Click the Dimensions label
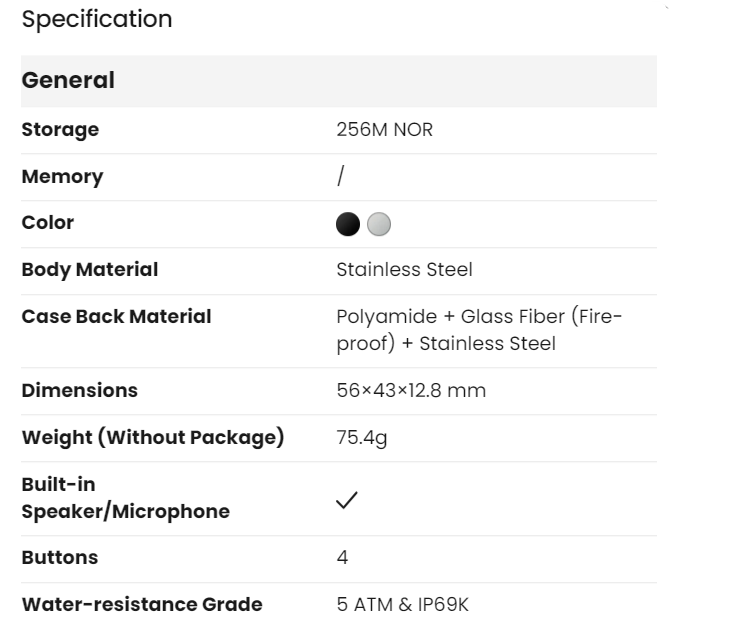 click(x=80, y=390)
